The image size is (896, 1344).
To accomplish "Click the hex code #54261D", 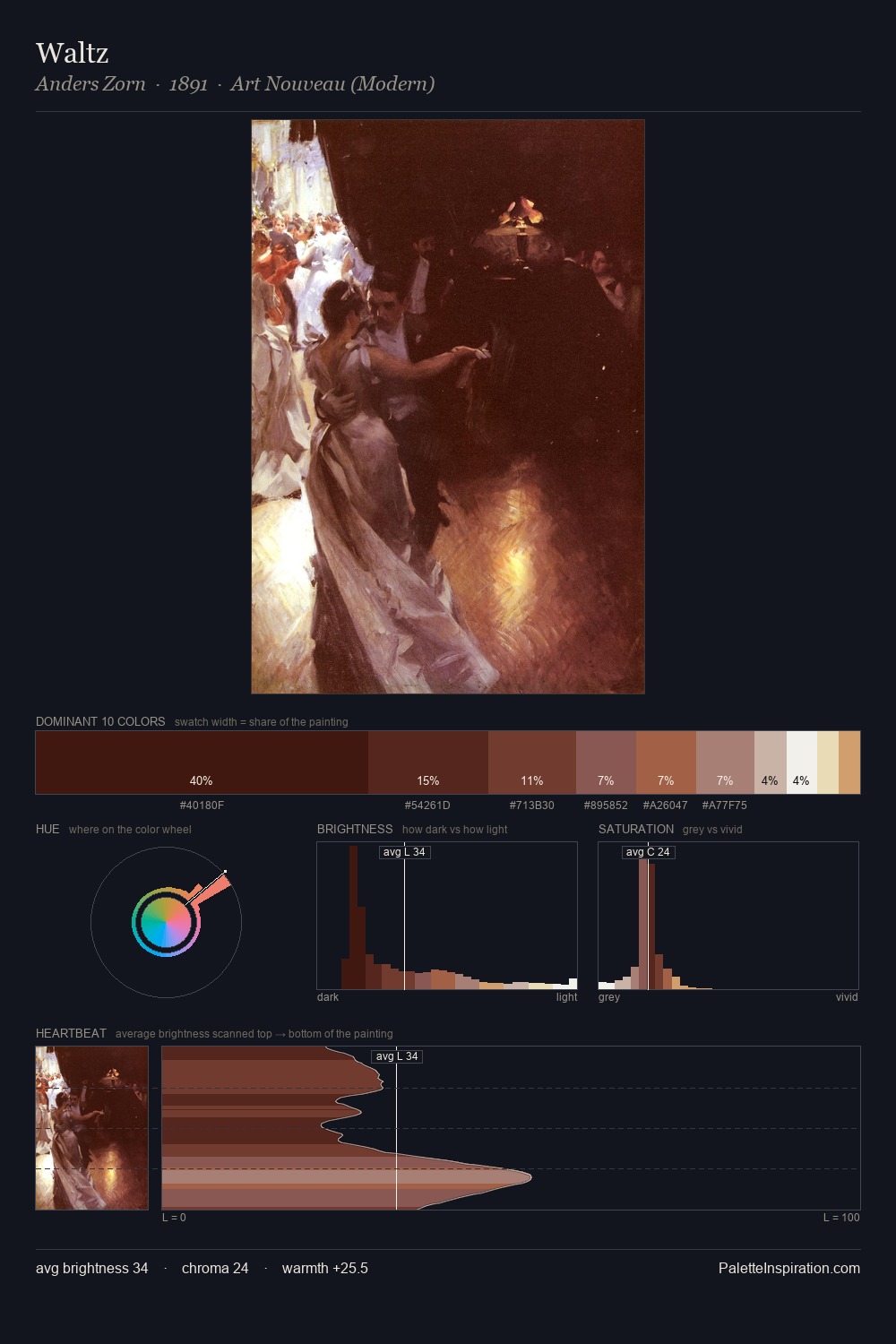I will coord(427,806).
